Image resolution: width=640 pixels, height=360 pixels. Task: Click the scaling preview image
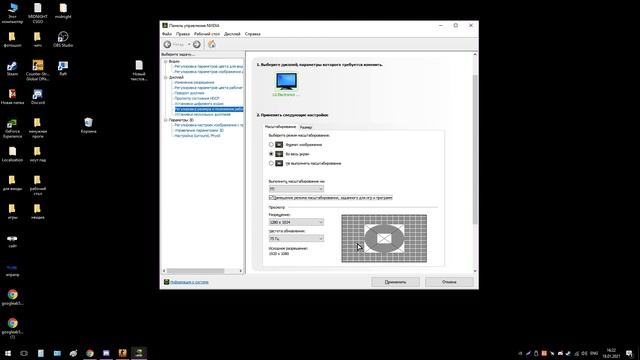384,238
